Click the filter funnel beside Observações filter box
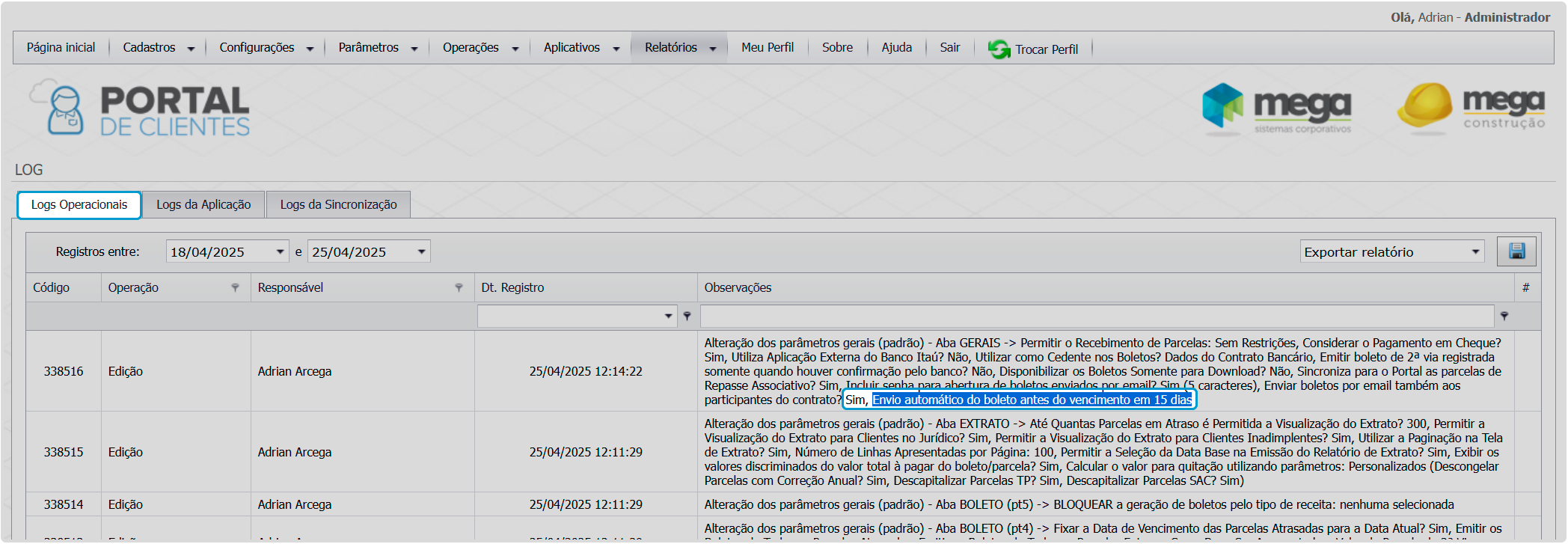 pos(1504,316)
